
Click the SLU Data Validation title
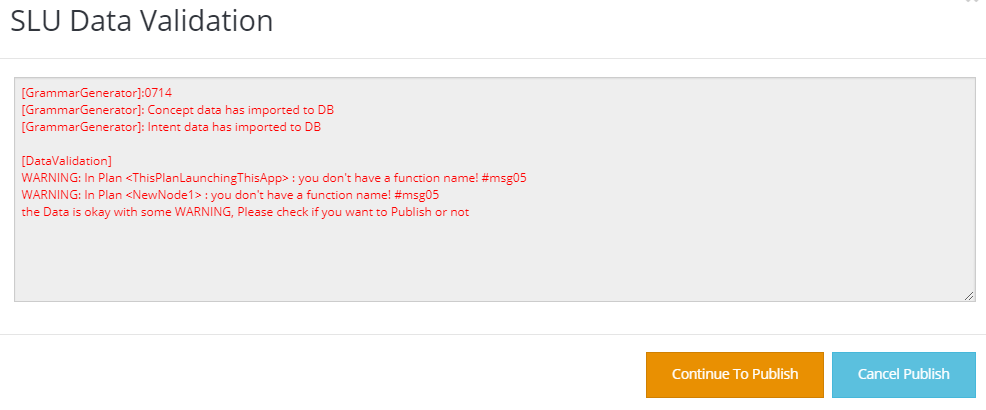142,22
